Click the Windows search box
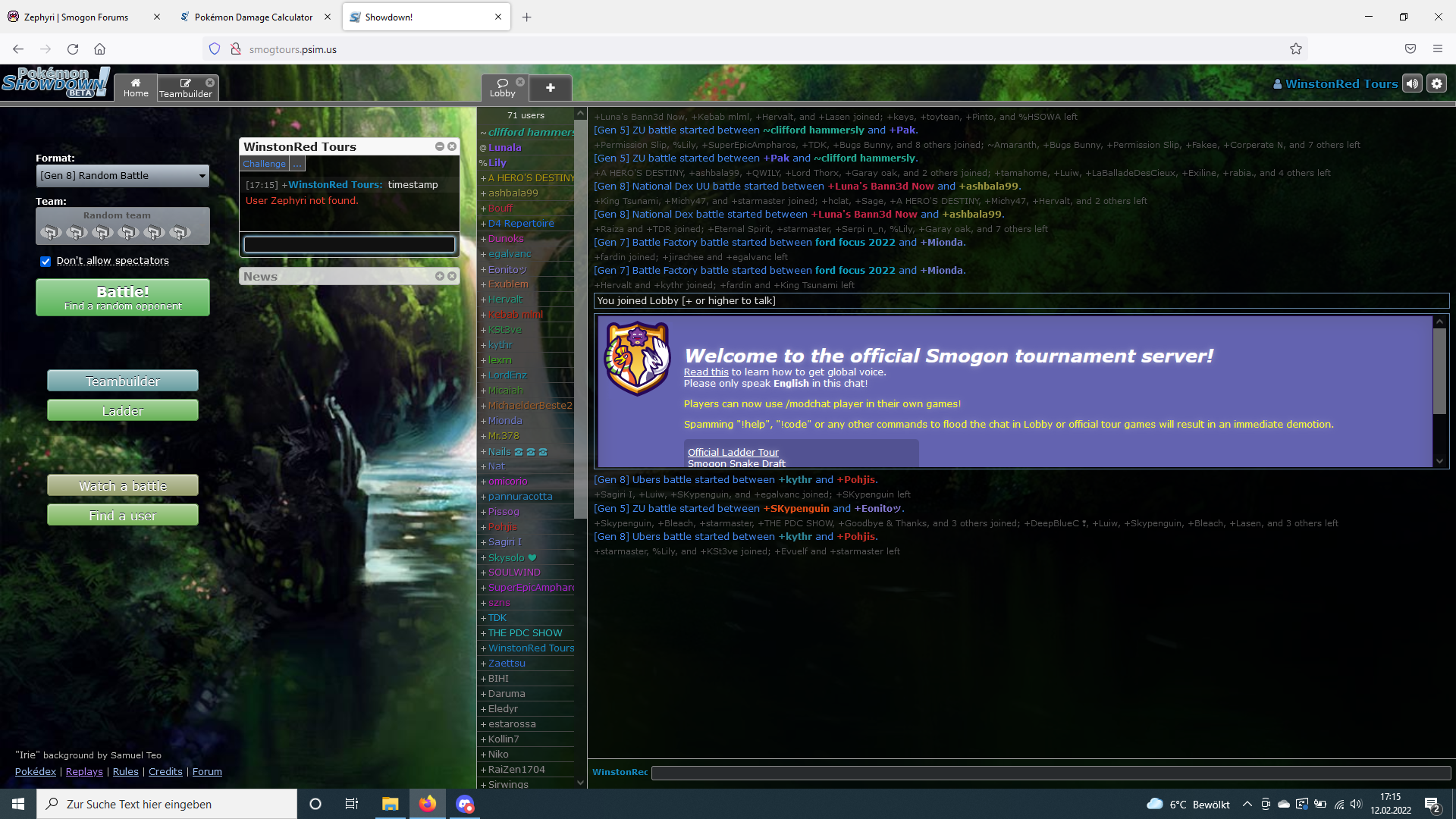The image size is (1456, 819). tap(167, 804)
